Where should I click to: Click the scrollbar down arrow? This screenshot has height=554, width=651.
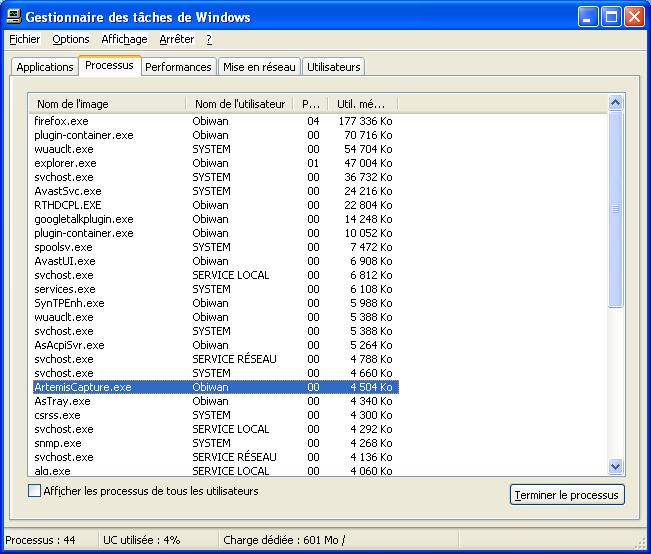[615, 466]
